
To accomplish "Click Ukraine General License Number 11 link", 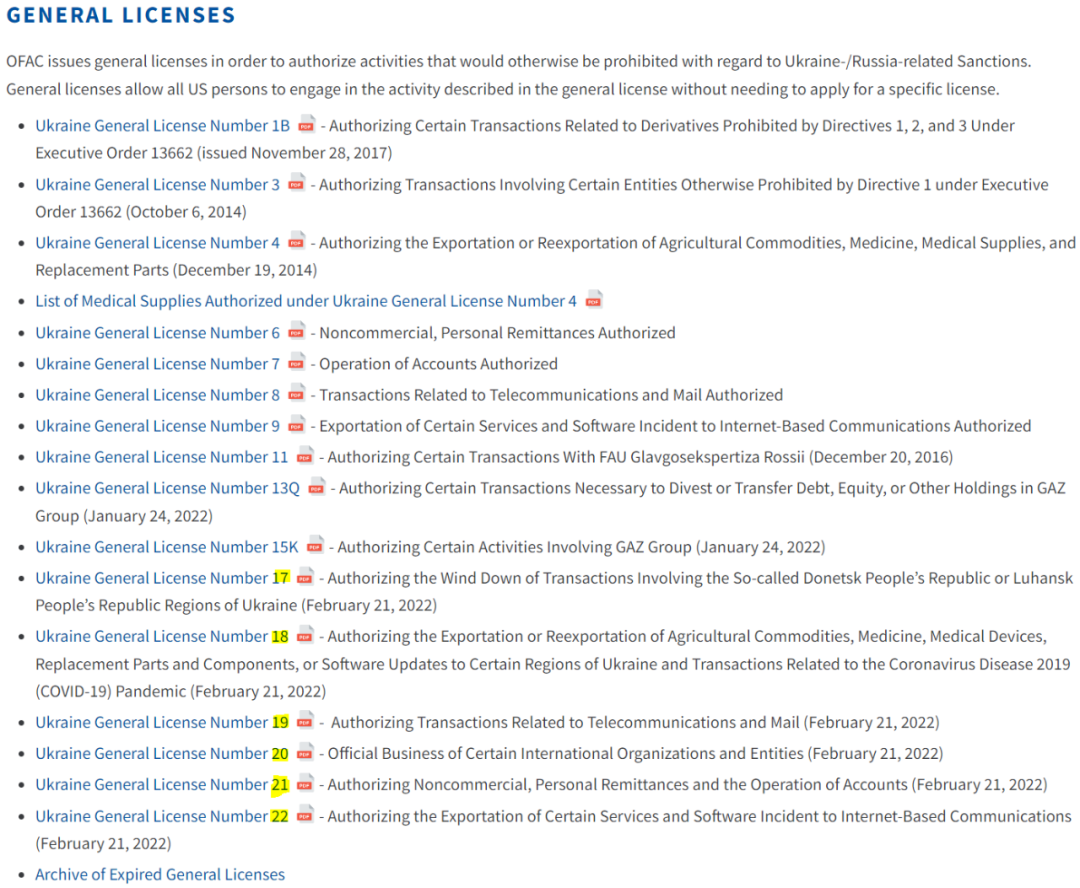I will coord(161,457).
